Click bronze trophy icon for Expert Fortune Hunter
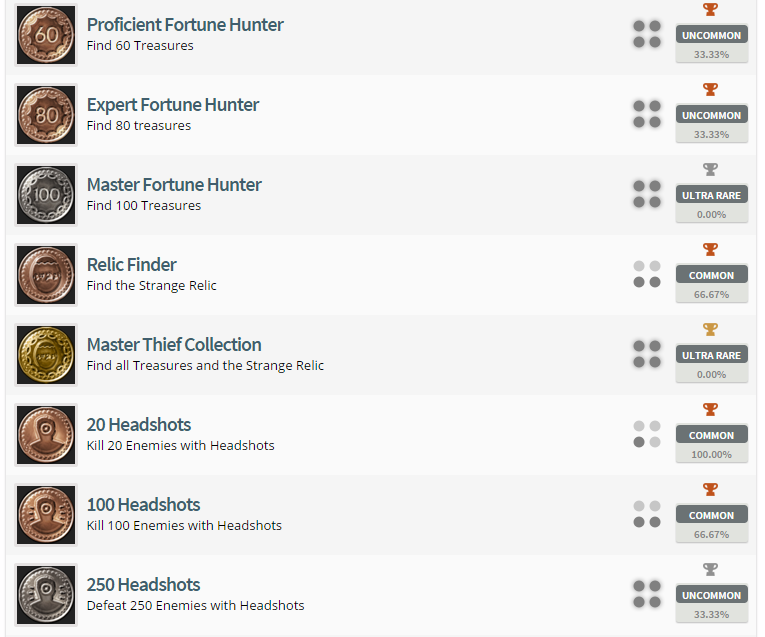Viewport: 765px width, 637px height. tap(710, 89)
